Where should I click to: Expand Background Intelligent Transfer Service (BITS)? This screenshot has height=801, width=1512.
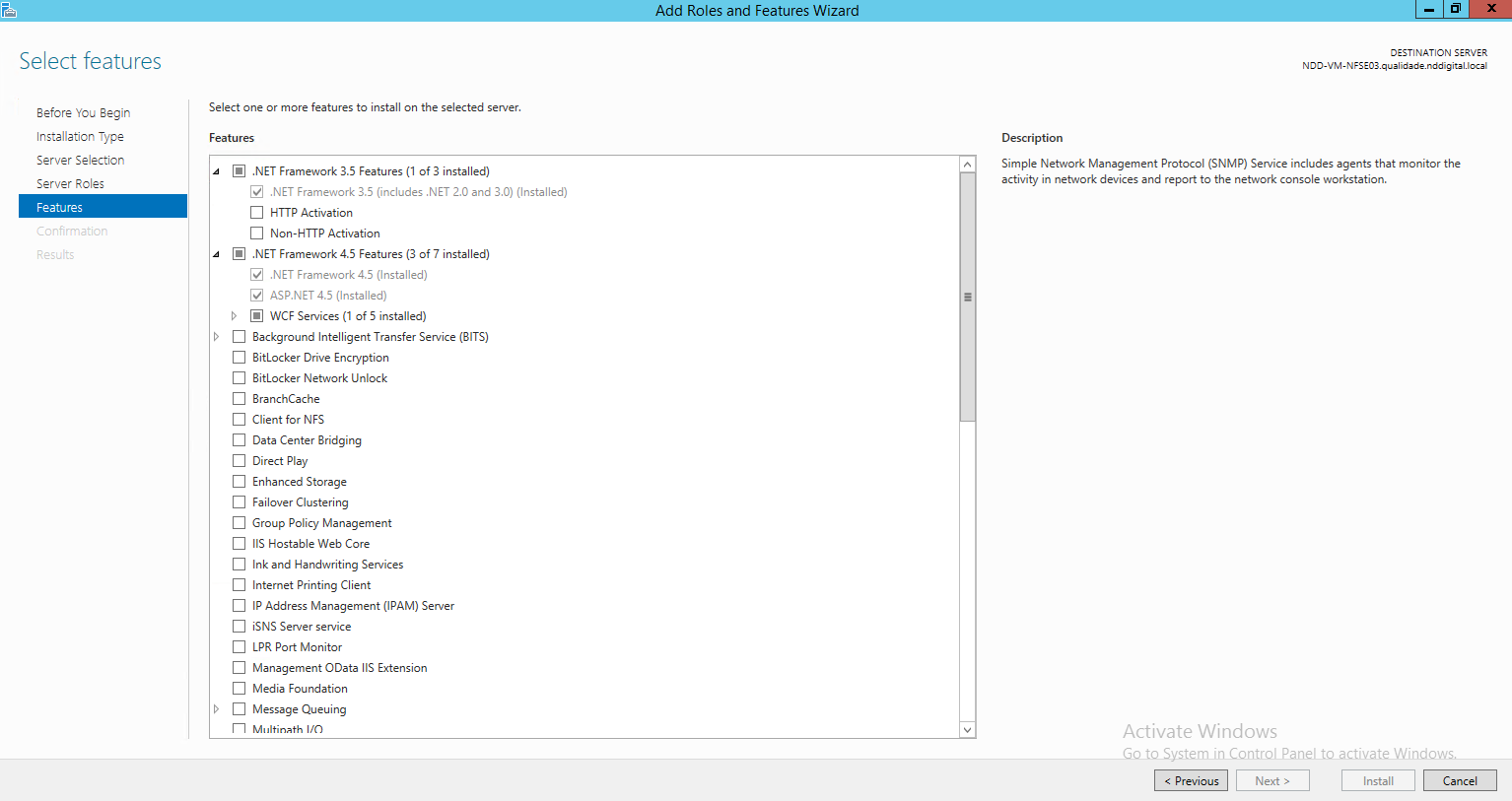(216, 336)
